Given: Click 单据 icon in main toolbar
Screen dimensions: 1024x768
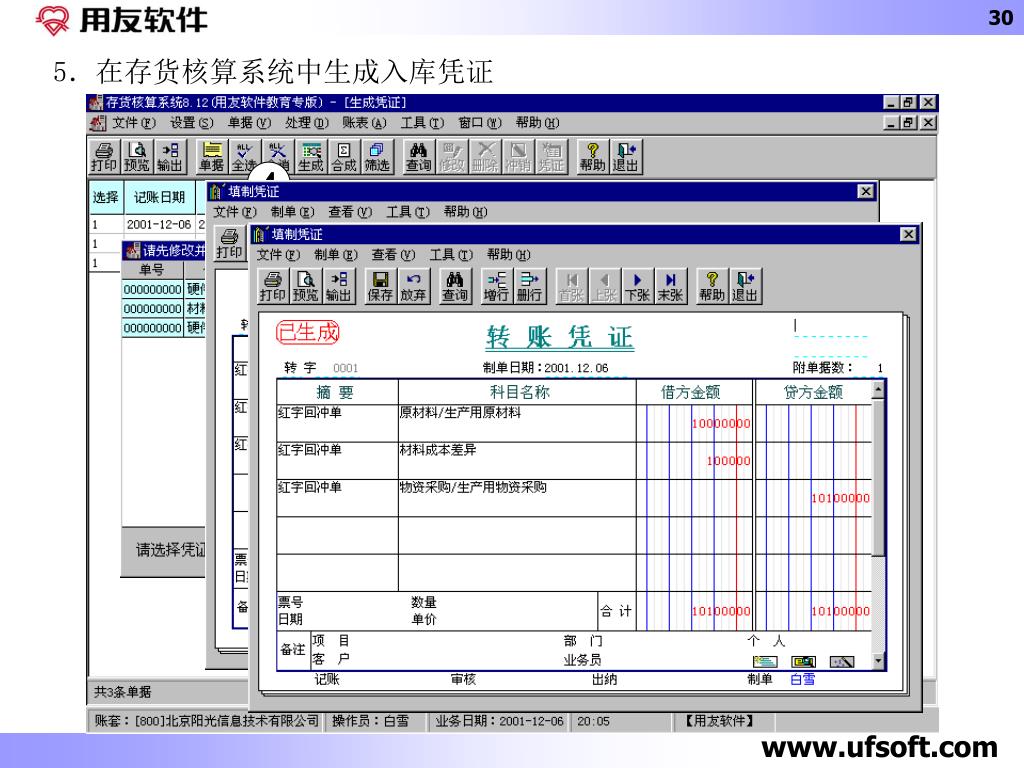Looking at the screenshot, I should click(x=212, y=157).
